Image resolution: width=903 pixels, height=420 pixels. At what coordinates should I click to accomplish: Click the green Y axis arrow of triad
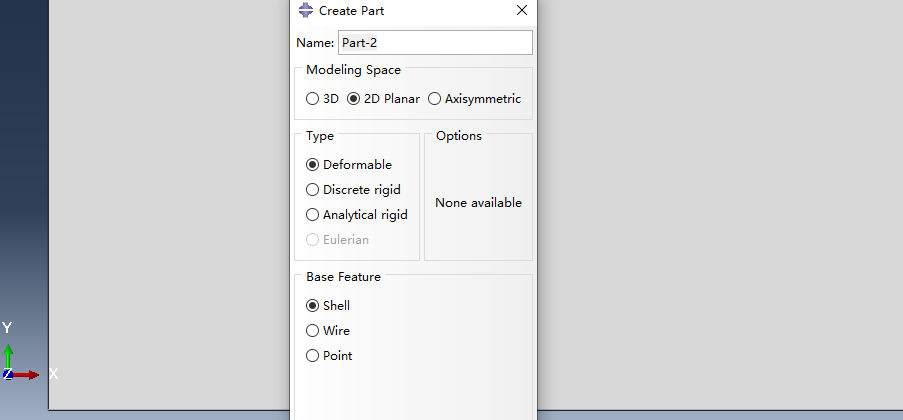pos(8,356)
